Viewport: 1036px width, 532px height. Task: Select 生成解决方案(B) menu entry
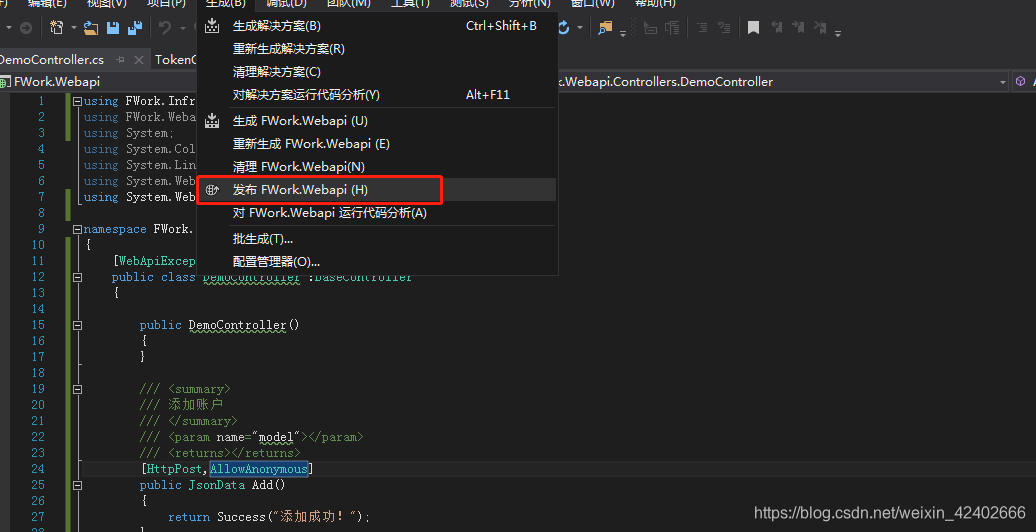pyautogui.click(x=378, y=26)
